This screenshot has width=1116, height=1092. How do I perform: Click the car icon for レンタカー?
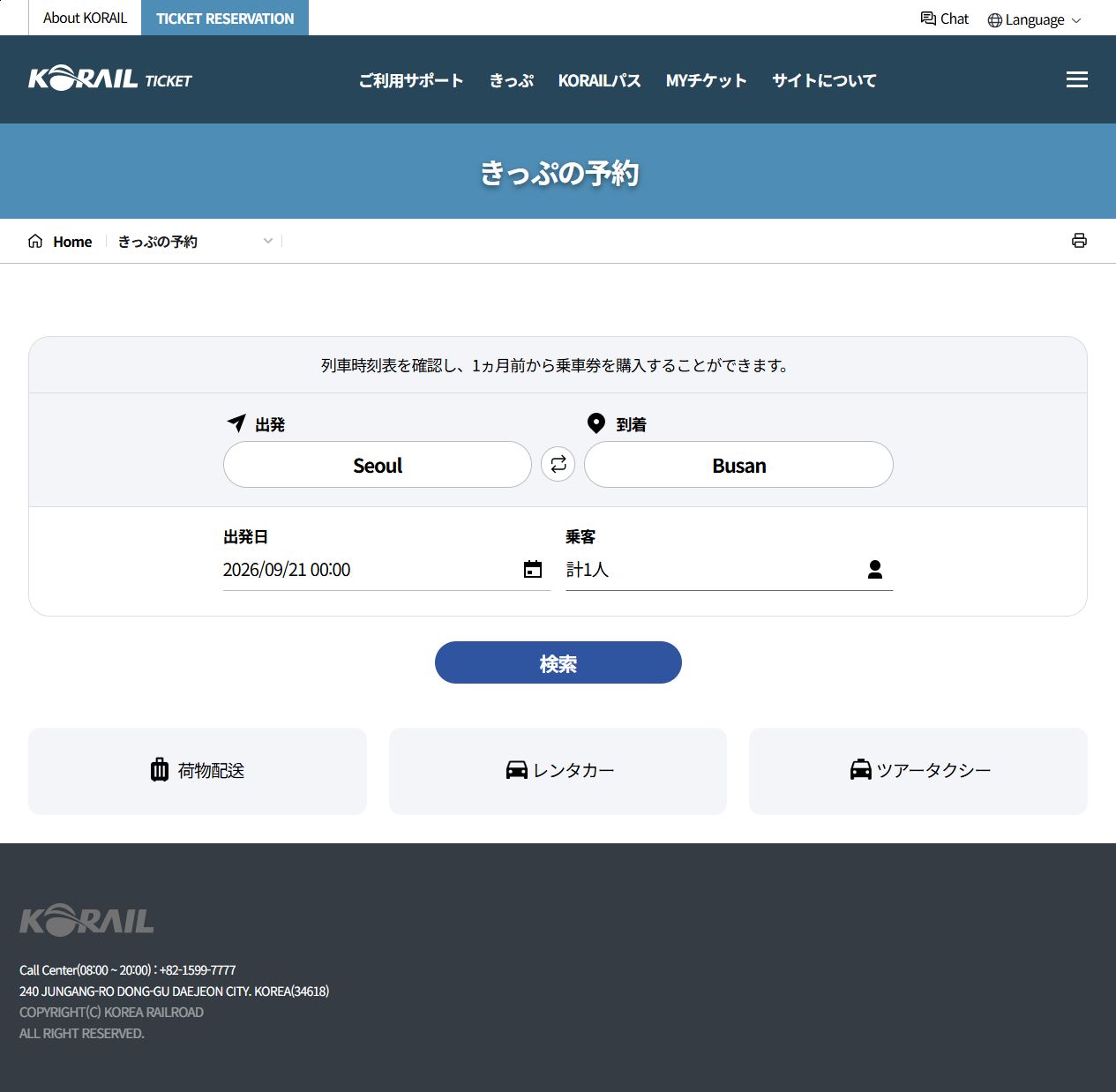(517, 770)
